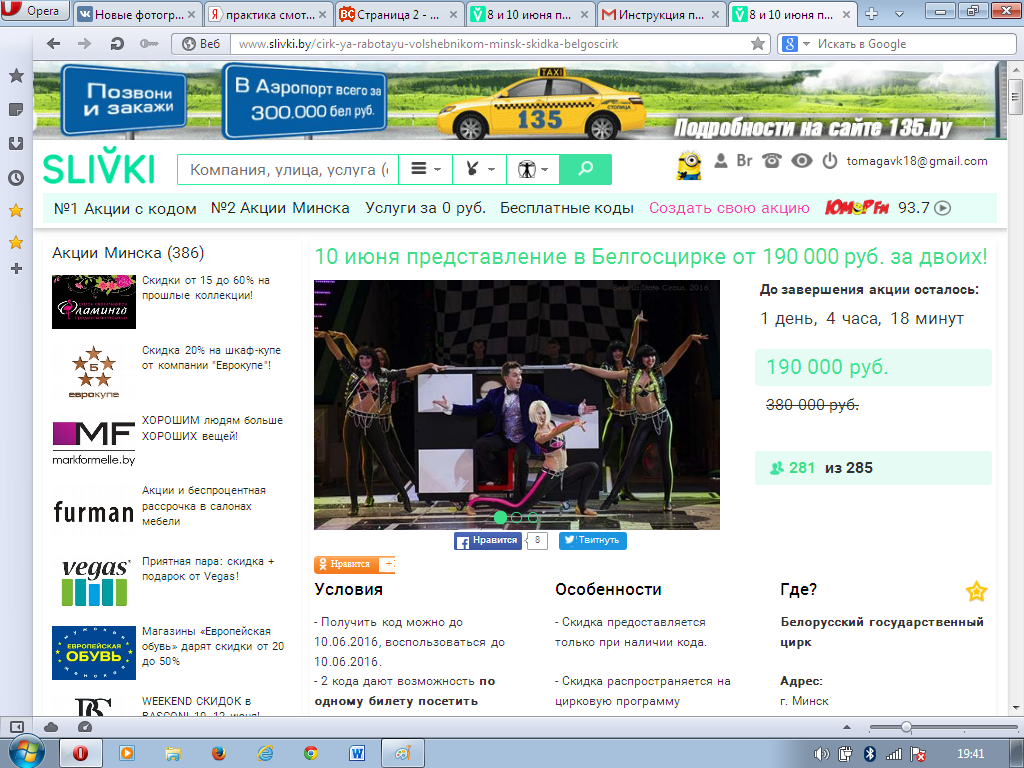Open Opera sidebar history clock icon
Screen dimensions: 1024x768
pyautogui.click(x=16, y=178)
